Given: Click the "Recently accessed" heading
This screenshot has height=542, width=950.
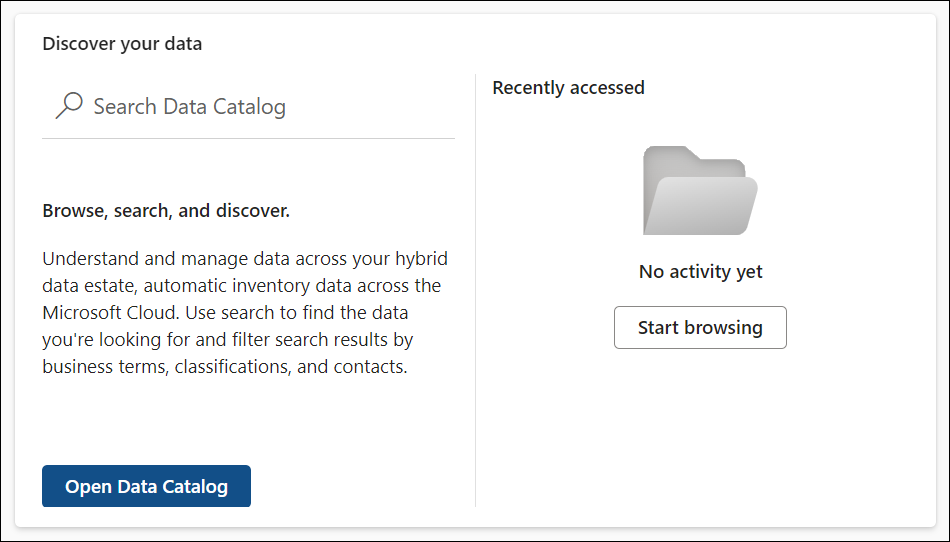Looking at the screenshot, I should [568, 88].
